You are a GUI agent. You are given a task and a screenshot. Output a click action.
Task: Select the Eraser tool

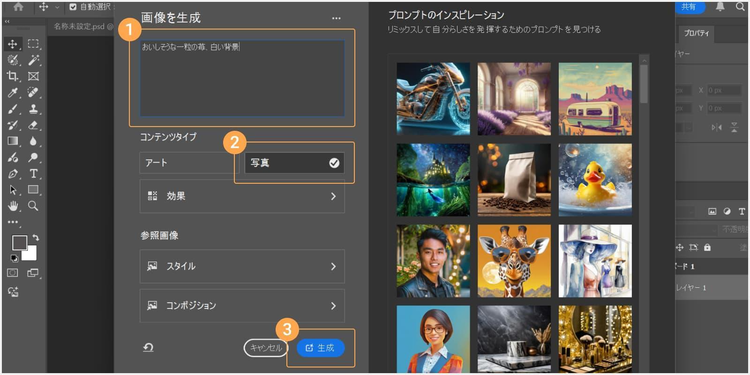pyautogui.click(x=33, y=125)
